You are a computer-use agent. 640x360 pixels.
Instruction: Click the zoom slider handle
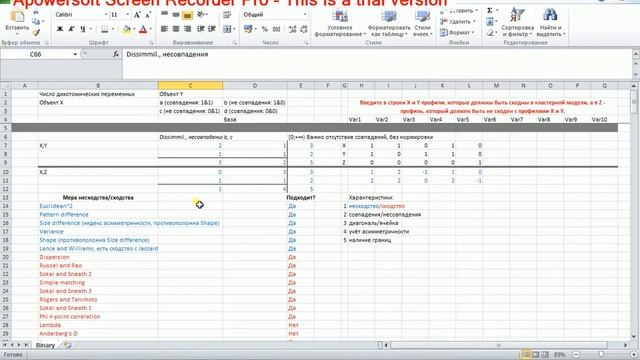coord(601,355)
